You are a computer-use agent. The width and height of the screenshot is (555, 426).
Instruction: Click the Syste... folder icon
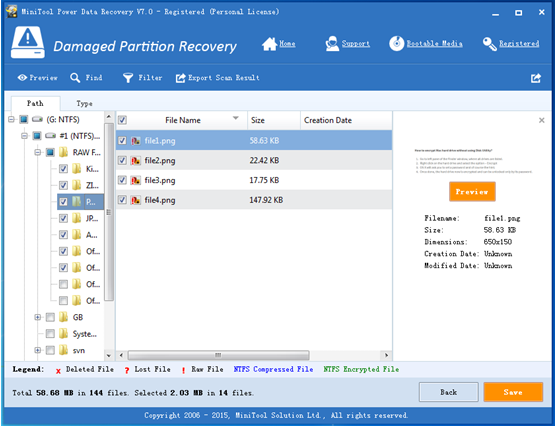click(x=64, y=334)
